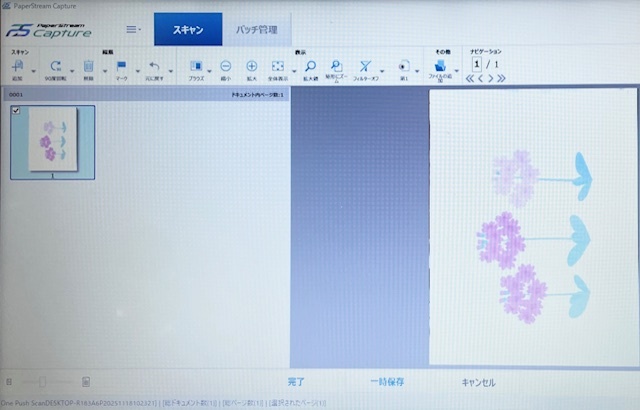Screen dimensions: 640x410
Task: Expand the Undo dropdown arrow
Action: click(171, 71)
